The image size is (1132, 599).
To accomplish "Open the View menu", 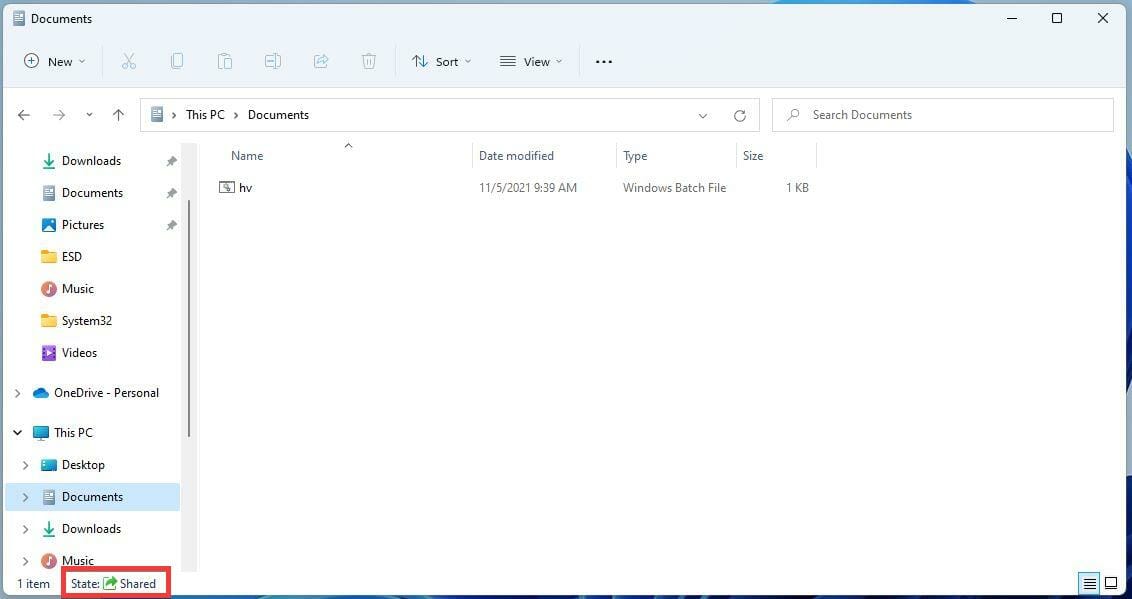I will tap(531, 61).
